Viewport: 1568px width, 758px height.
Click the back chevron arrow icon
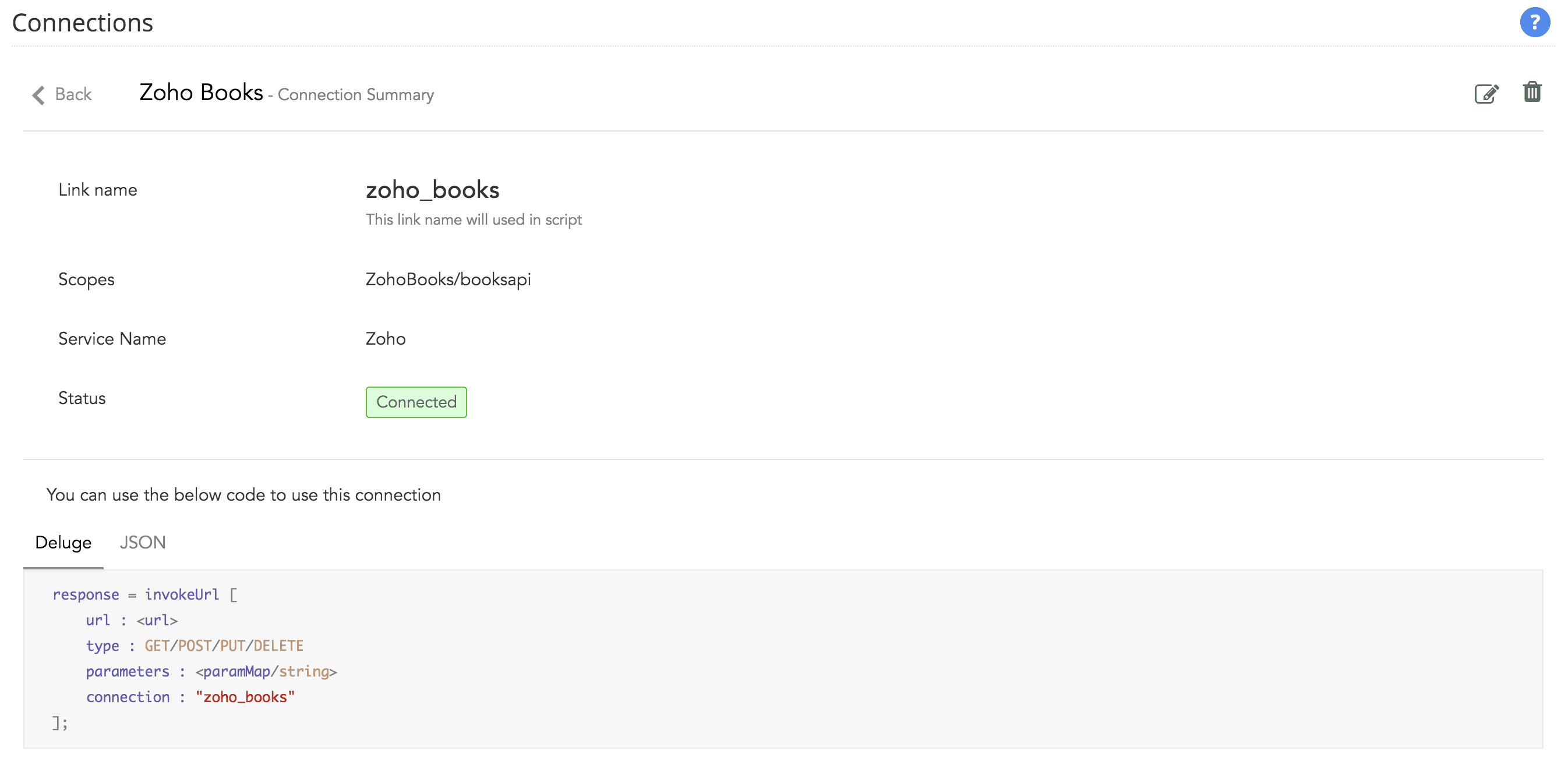point(38,95)
